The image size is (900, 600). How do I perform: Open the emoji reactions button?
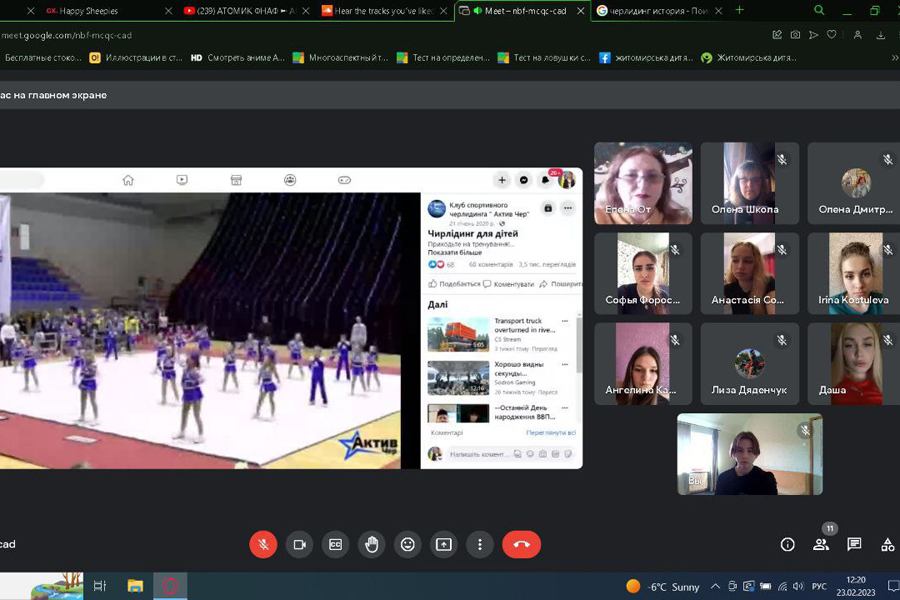click(407, 544)
